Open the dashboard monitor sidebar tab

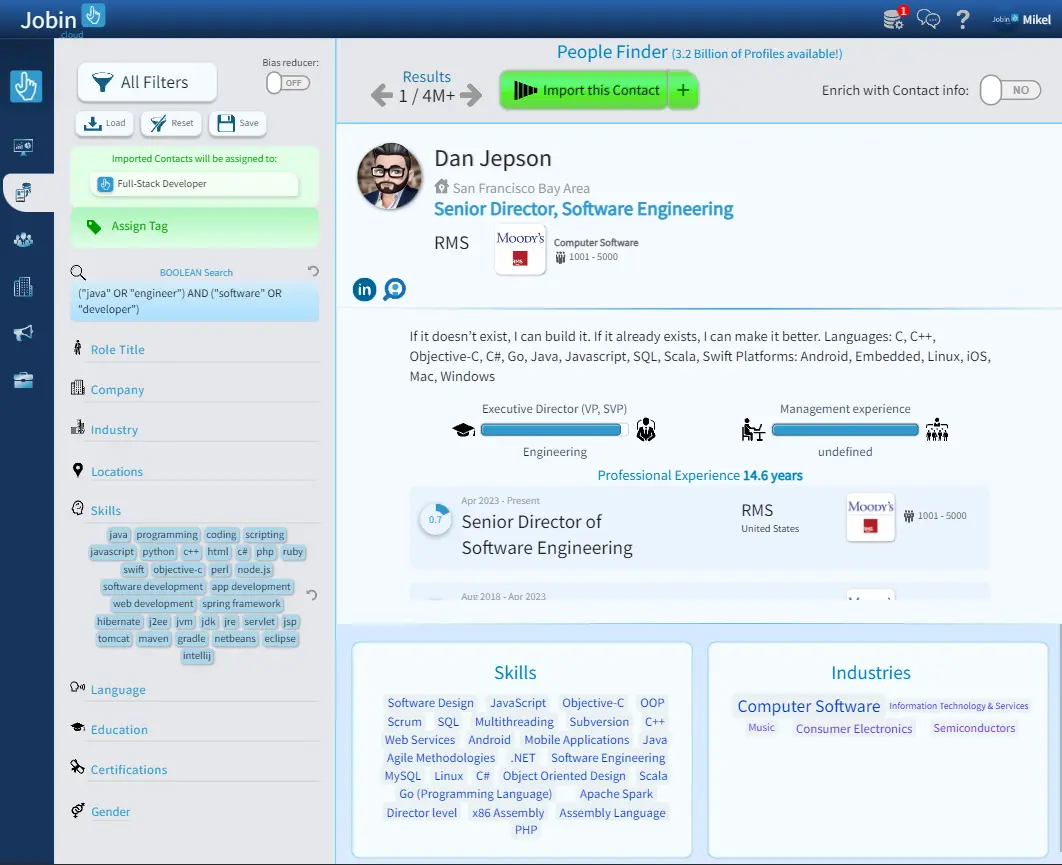[x=23, y=147]
